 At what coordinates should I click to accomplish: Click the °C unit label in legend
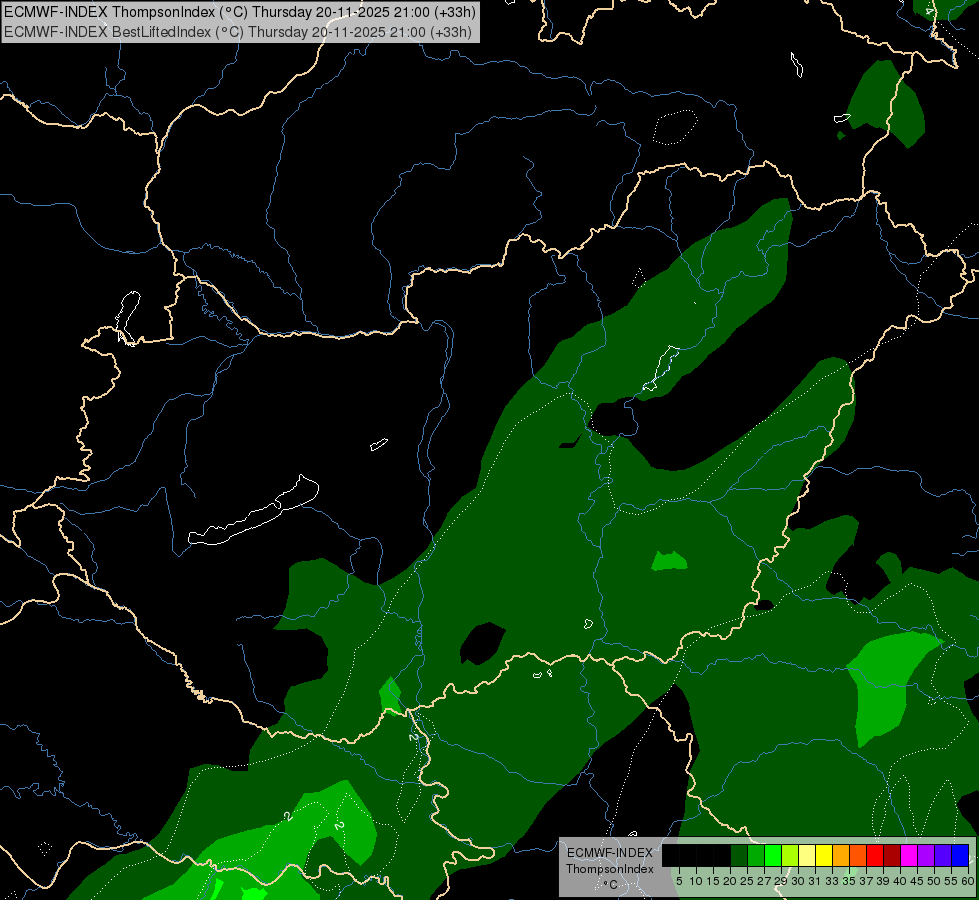(x=610, y=884)
